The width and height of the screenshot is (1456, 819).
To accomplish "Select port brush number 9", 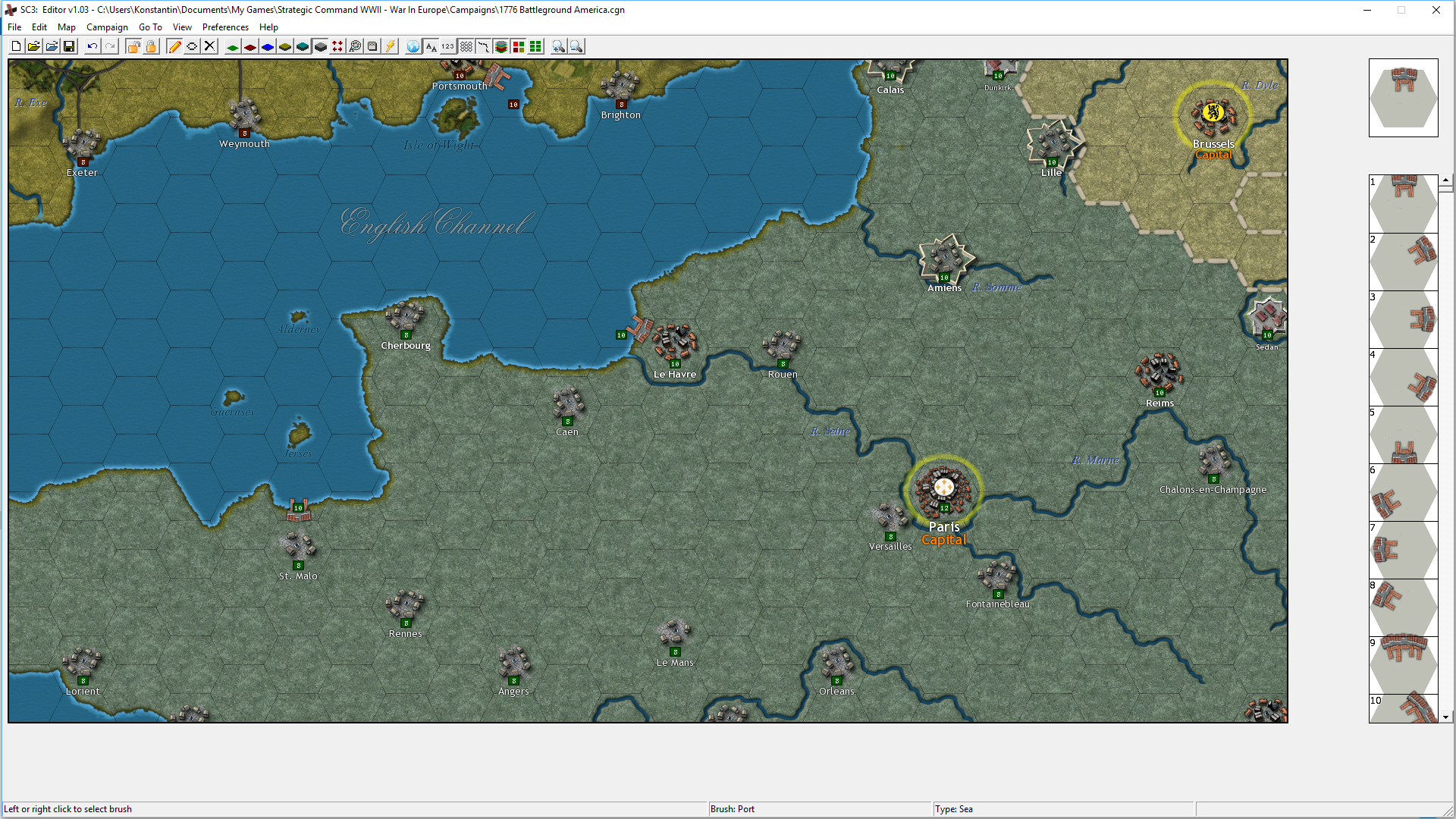I will pyautogui.click(x=1403, y=665).
